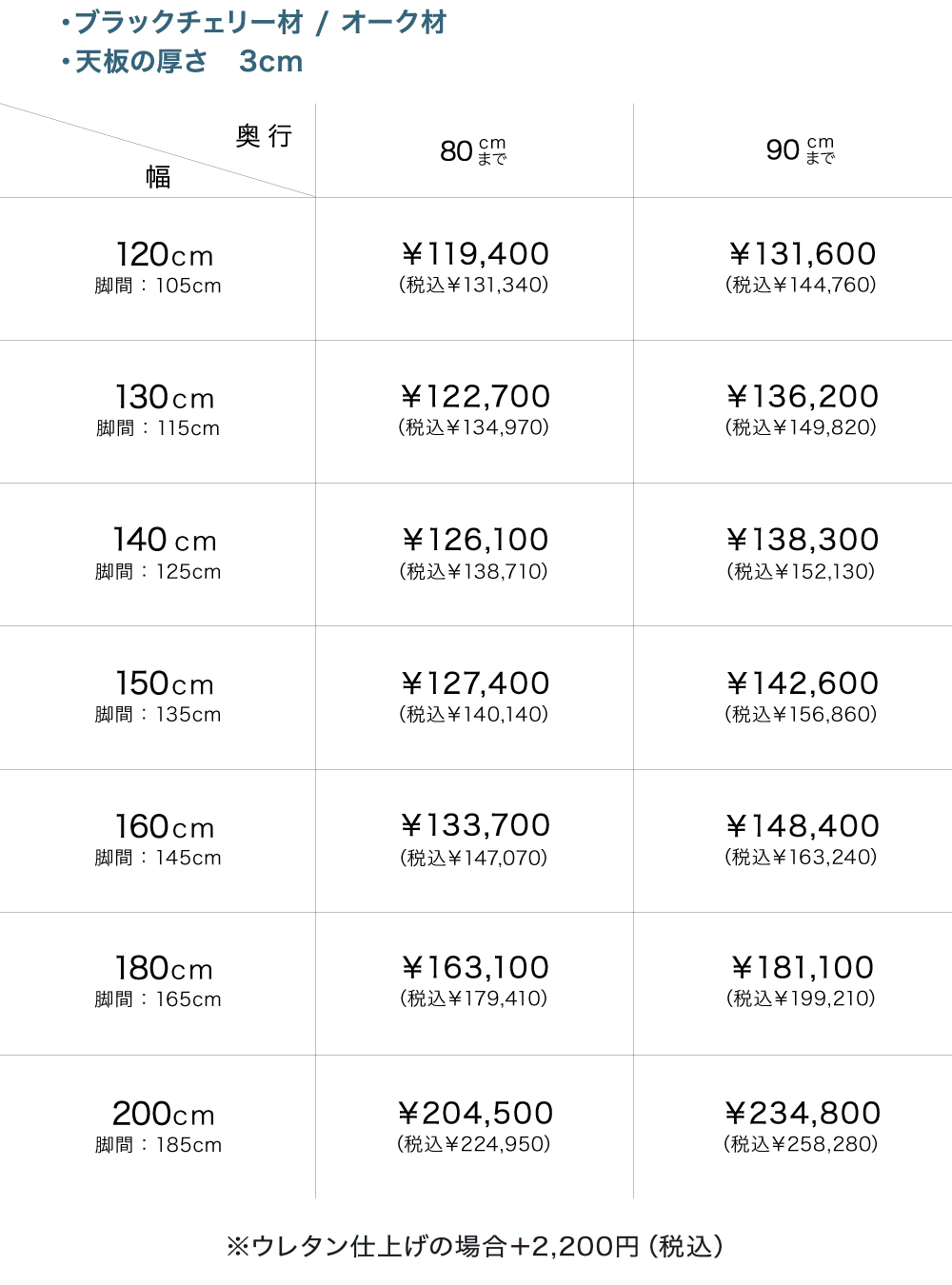Click the ウレタン仕上げ +2,200円 footnote
The height and width of the screenshot is (1285, 952).
point(474,1246)
